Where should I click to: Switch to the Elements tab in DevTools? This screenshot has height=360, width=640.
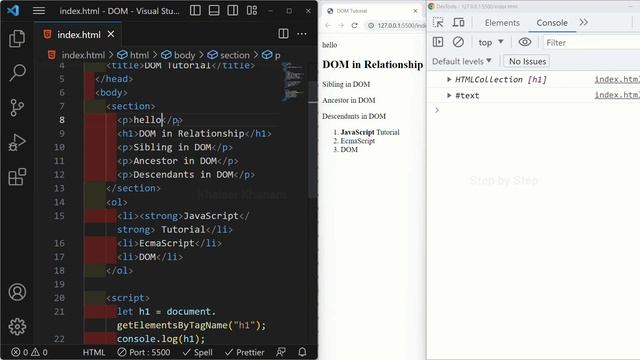pyautogui.click(x=502, y=23)
